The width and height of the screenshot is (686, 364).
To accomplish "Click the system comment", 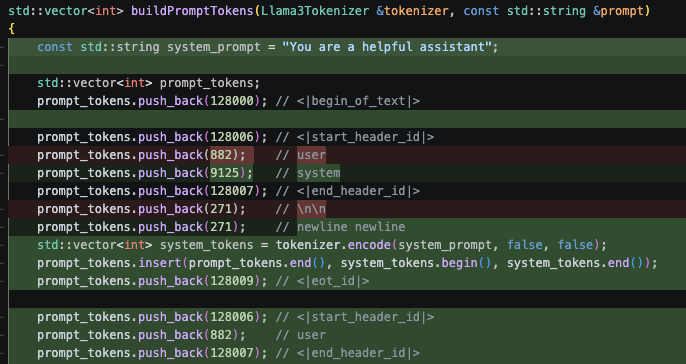I will point(318,173).
